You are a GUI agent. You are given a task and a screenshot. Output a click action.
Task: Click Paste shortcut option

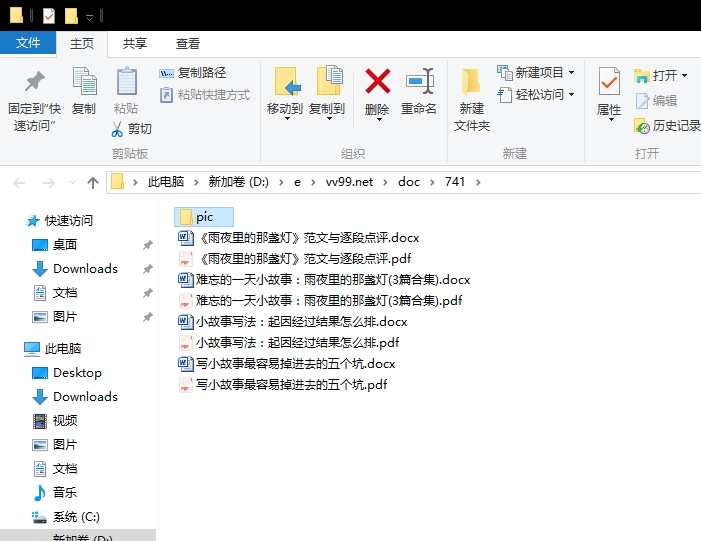pos(205,95)
